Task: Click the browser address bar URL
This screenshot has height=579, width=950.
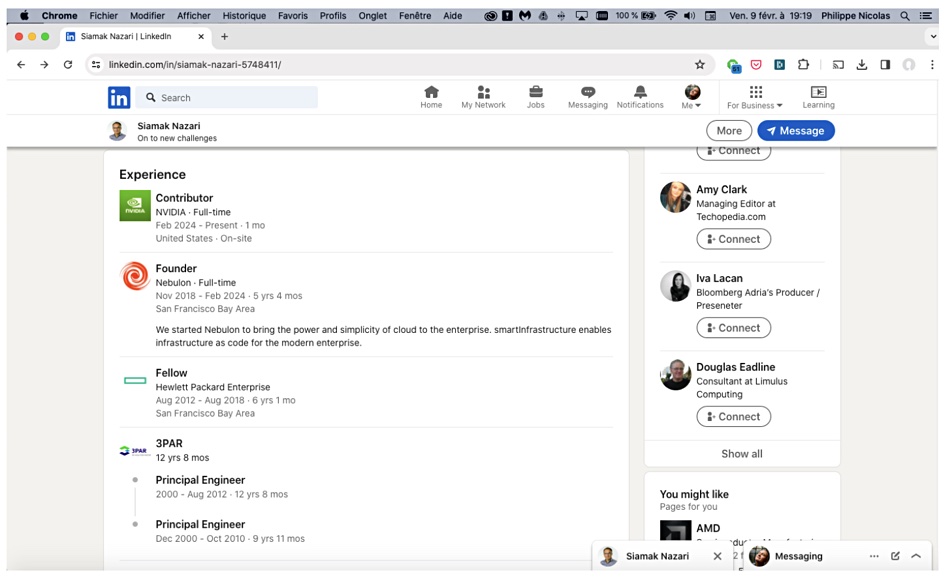Action: pos(194,64)
